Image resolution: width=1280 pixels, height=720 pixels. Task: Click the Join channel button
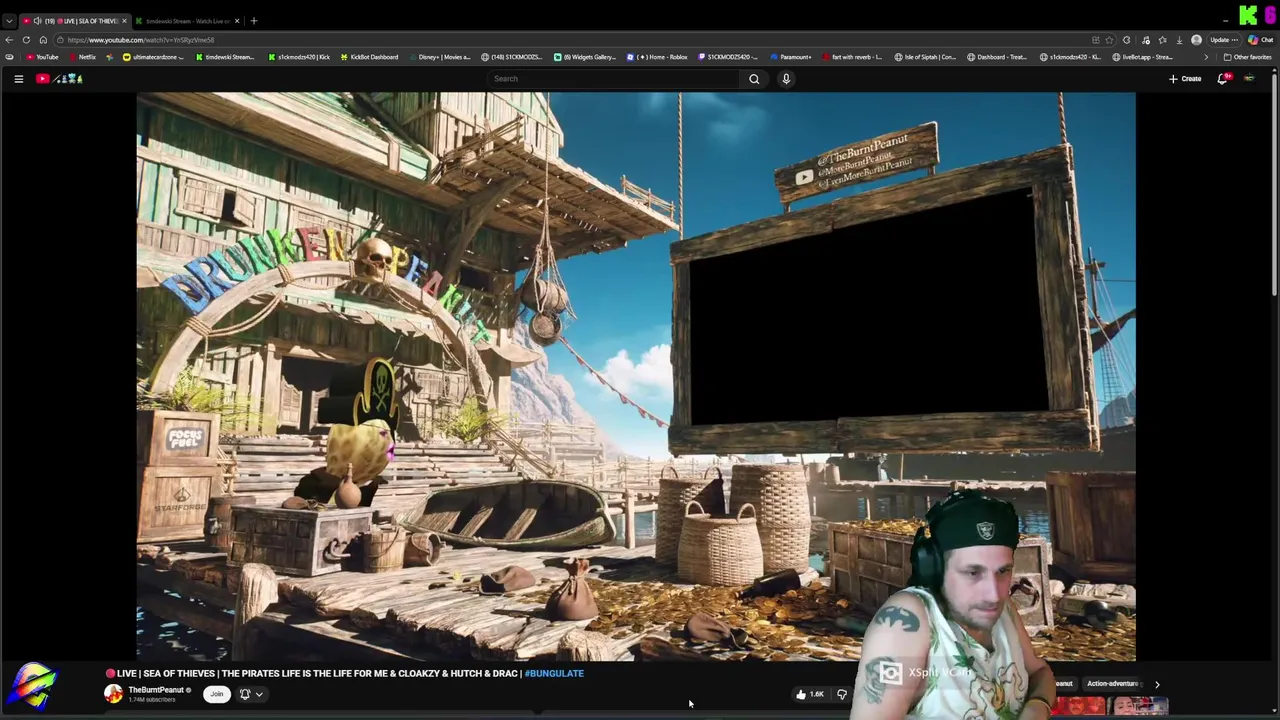coord(217,694)
